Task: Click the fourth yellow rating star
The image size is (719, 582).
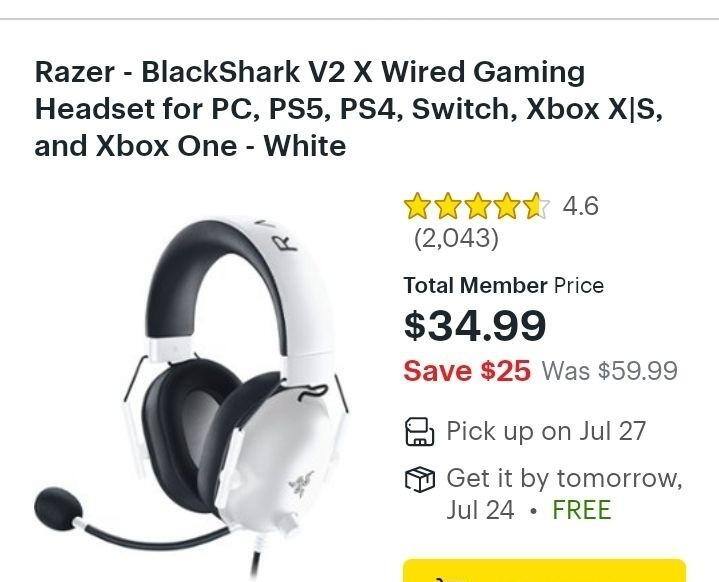Action: pyautogui.click(x=508, y=205)
